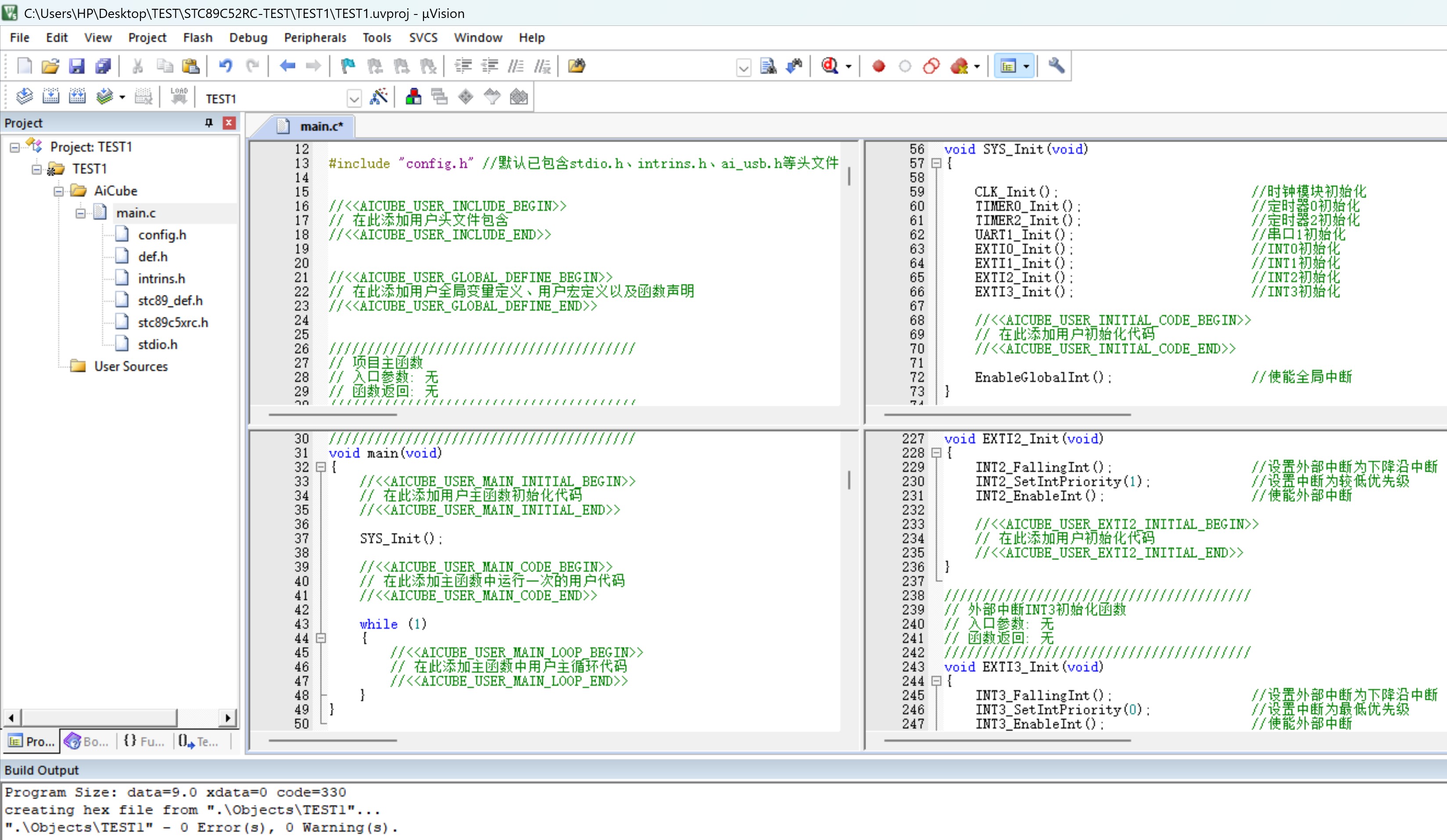The width and height of the screenshot is (1447, 840).
Task: Click the Open file folder icon
Action: [x=50, y=66]
